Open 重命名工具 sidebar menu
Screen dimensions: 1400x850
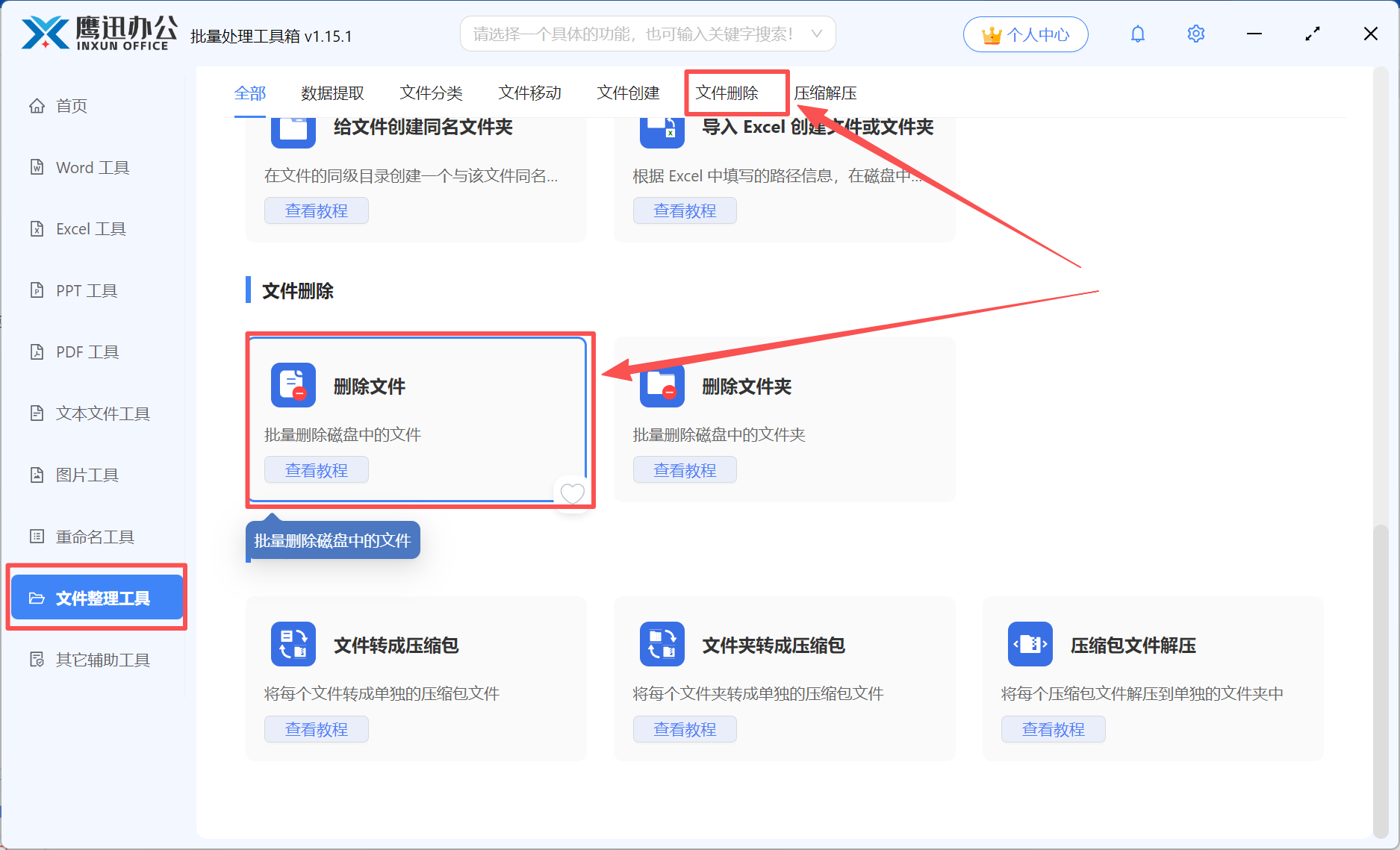[97, 537]
